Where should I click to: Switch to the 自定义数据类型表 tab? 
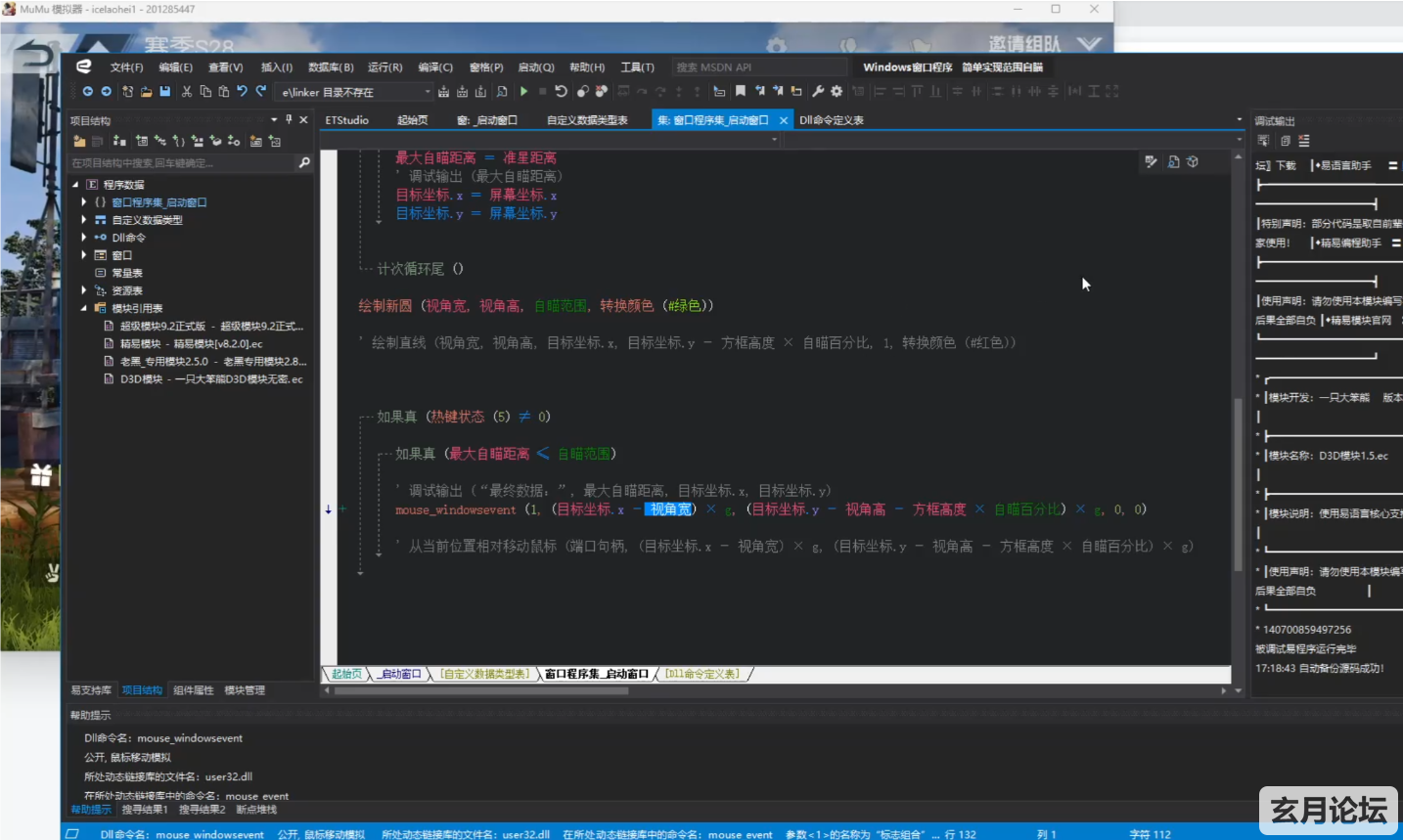tap(587, 120)
